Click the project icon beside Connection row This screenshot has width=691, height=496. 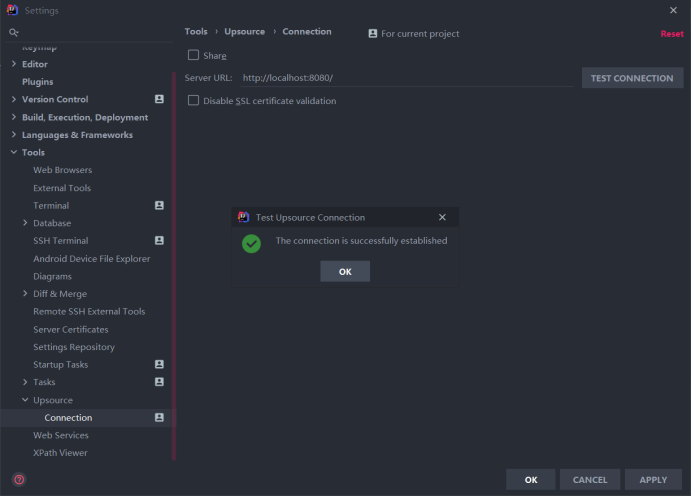pos(160,417)
